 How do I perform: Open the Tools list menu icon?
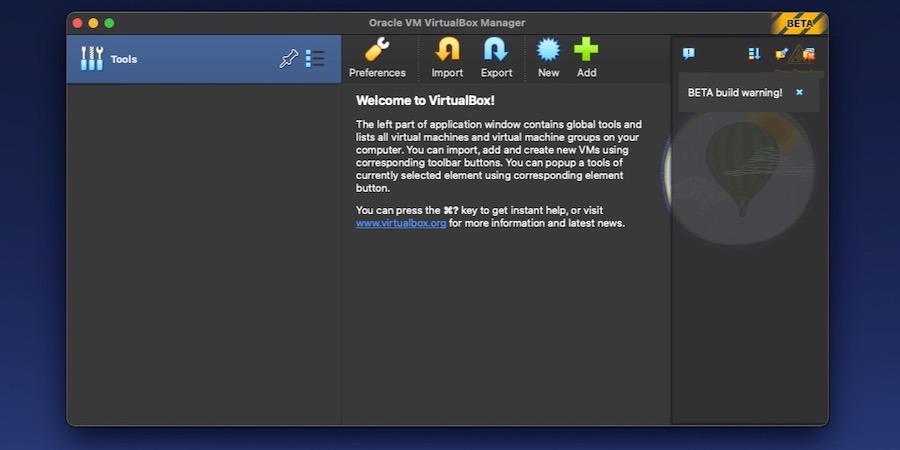pos(315,59)
